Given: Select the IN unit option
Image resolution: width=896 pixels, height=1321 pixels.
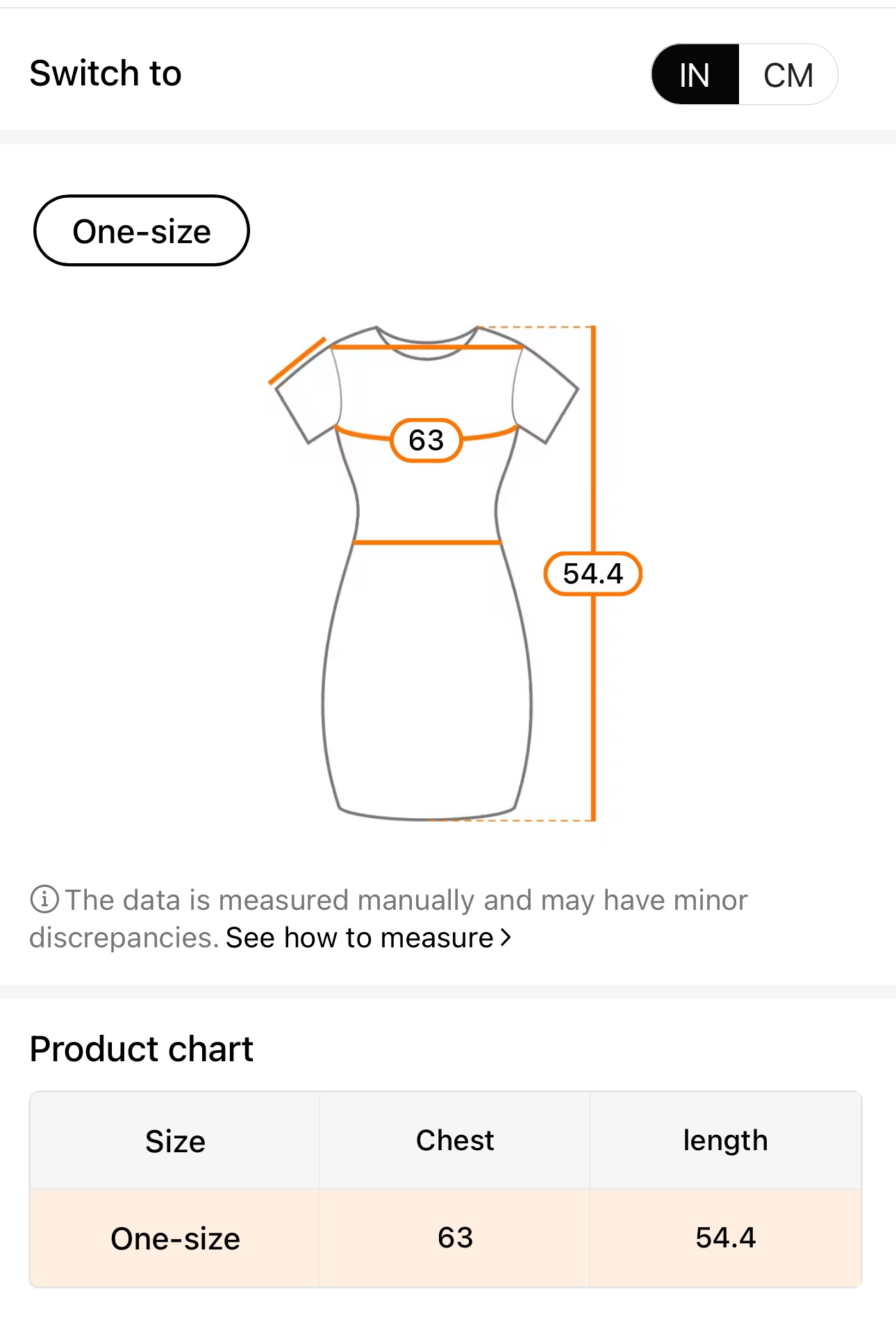Looking at the screenshot, I should (x=695, y=75).
